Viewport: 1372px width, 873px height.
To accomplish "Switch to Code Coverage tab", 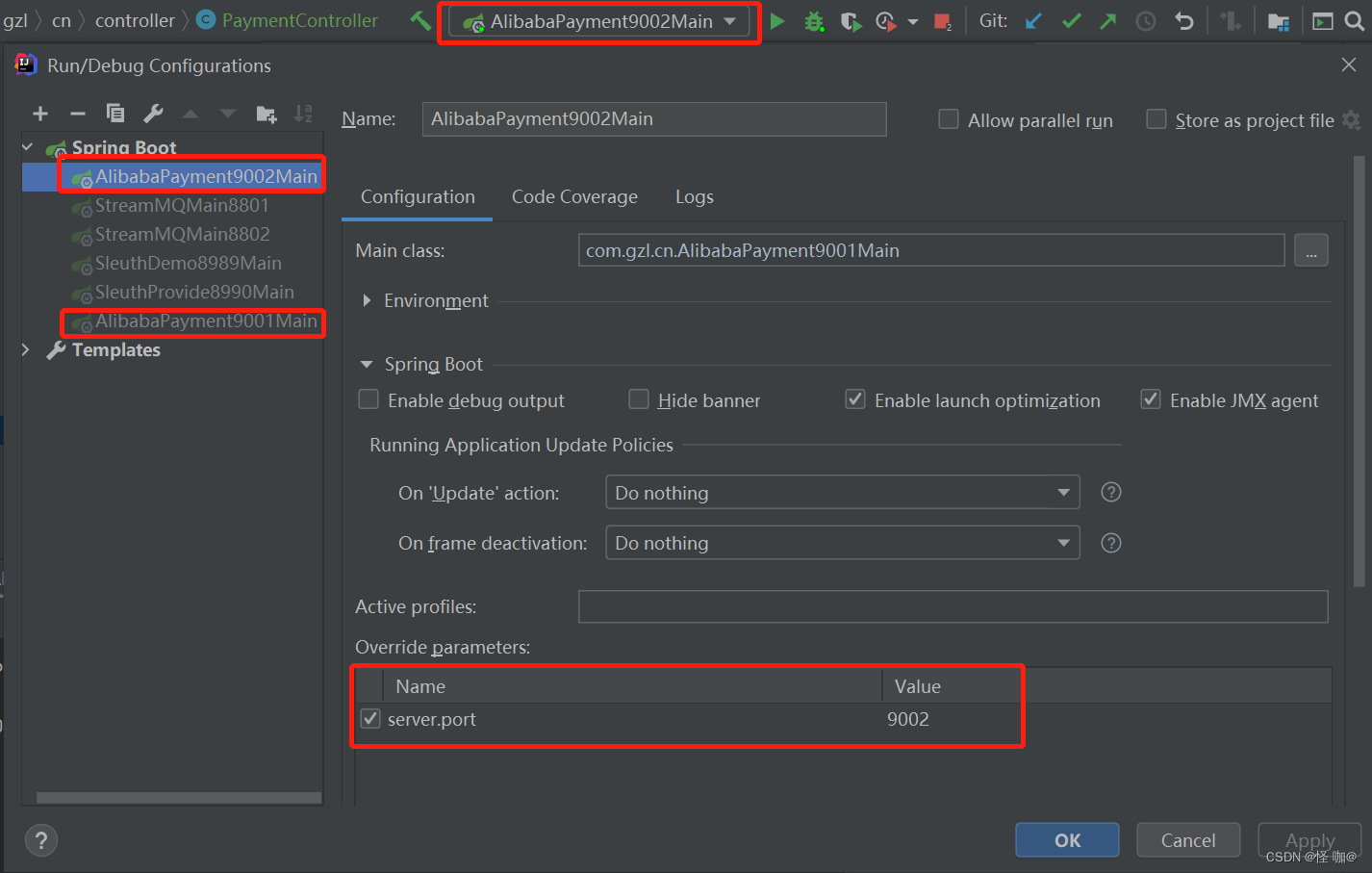I will [x=574, y=196].
